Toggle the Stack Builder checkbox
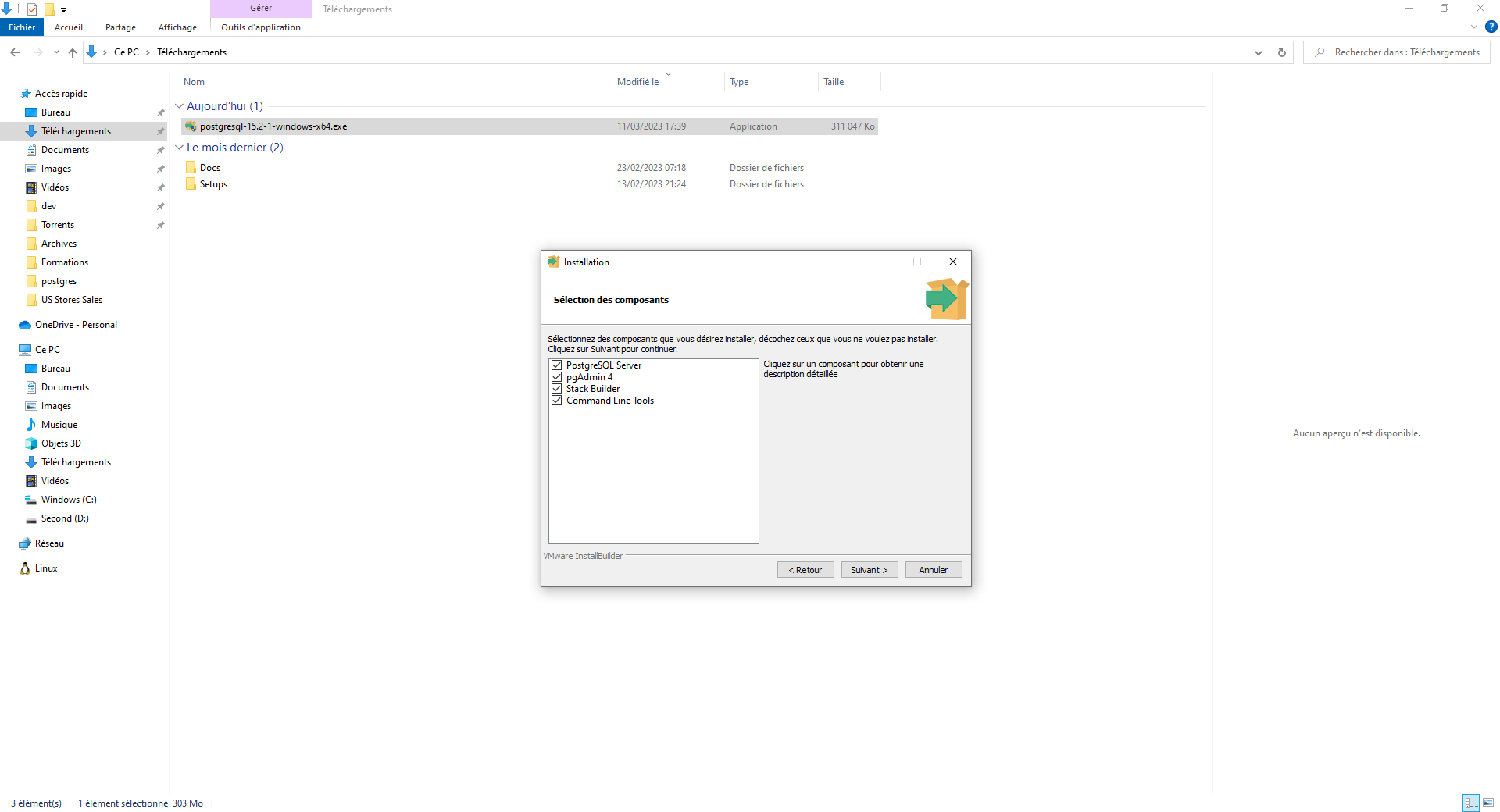Image resolution: width=1500 pixels, height=812 pixels. coord(556,389)
